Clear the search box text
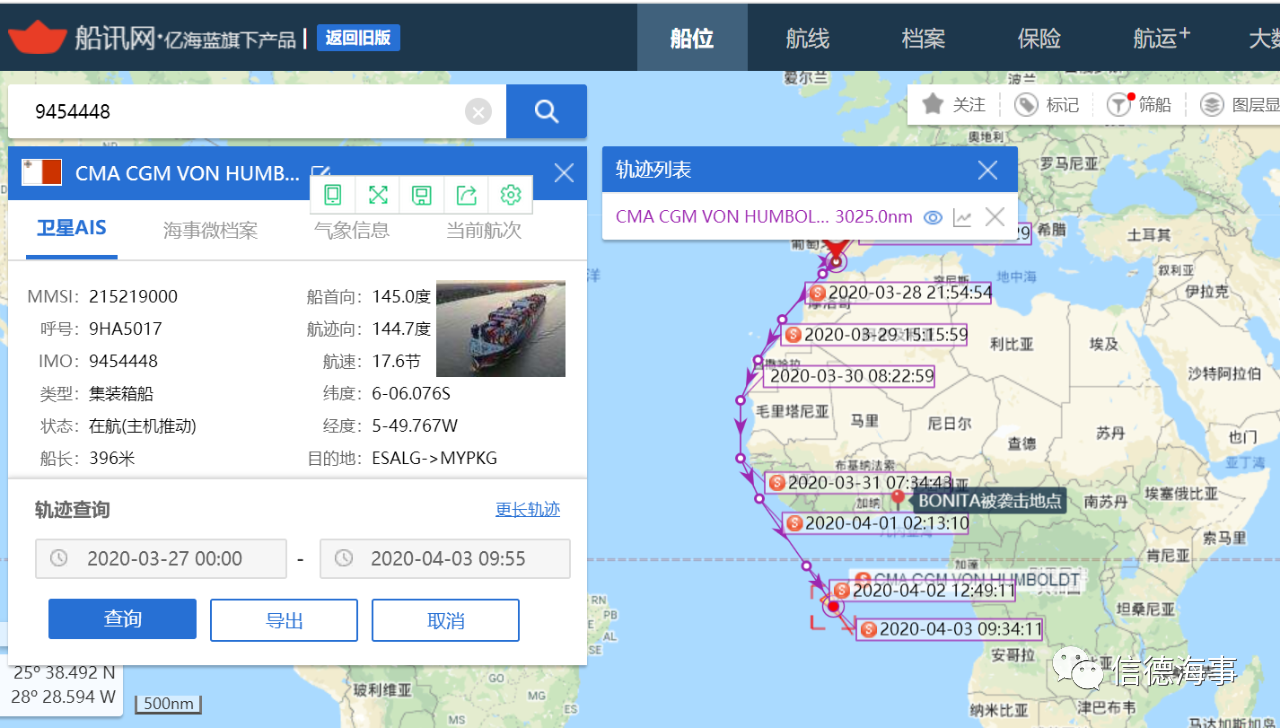 click(x=479, y=112)
